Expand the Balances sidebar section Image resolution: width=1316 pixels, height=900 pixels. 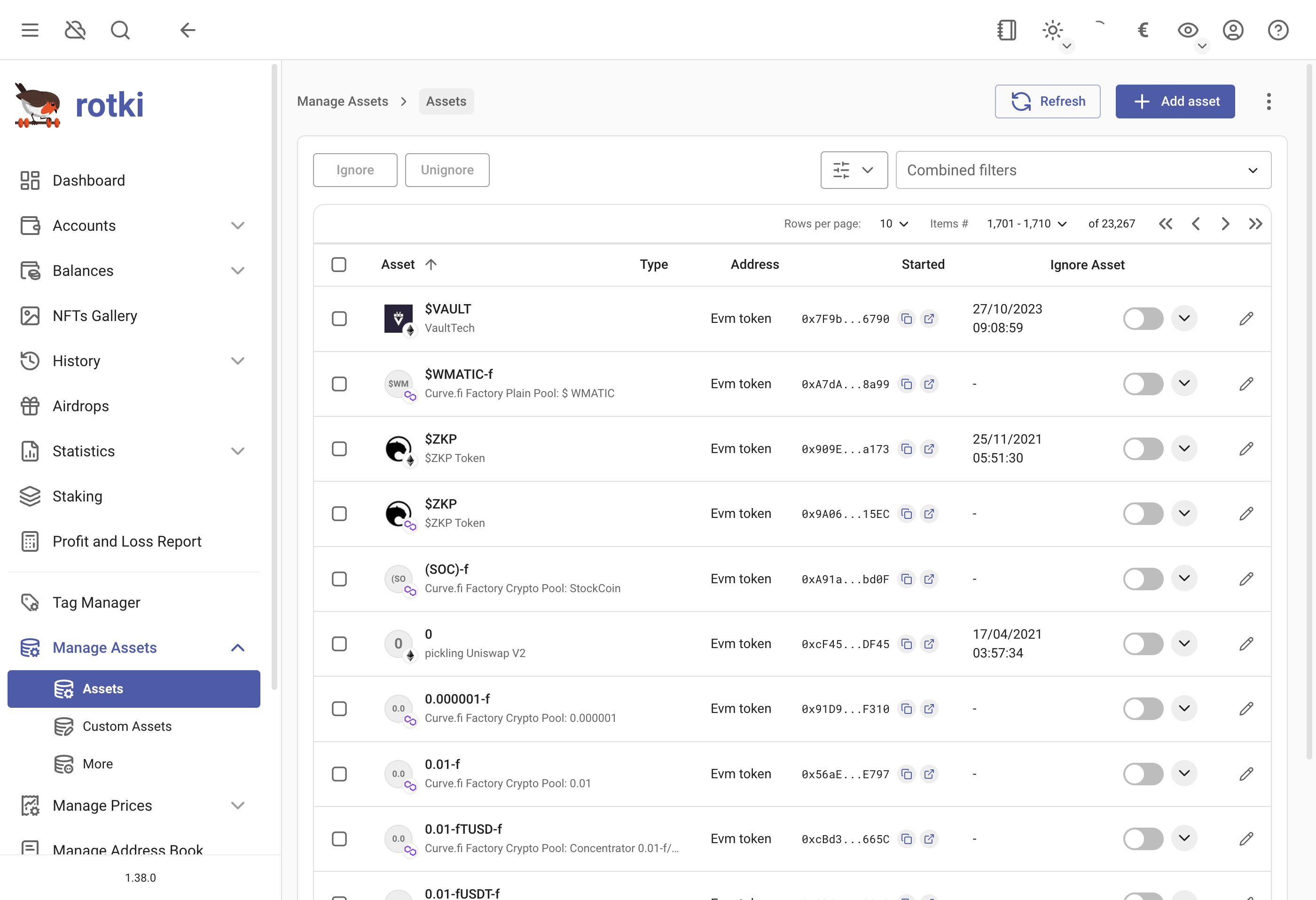tap(238, 271)
